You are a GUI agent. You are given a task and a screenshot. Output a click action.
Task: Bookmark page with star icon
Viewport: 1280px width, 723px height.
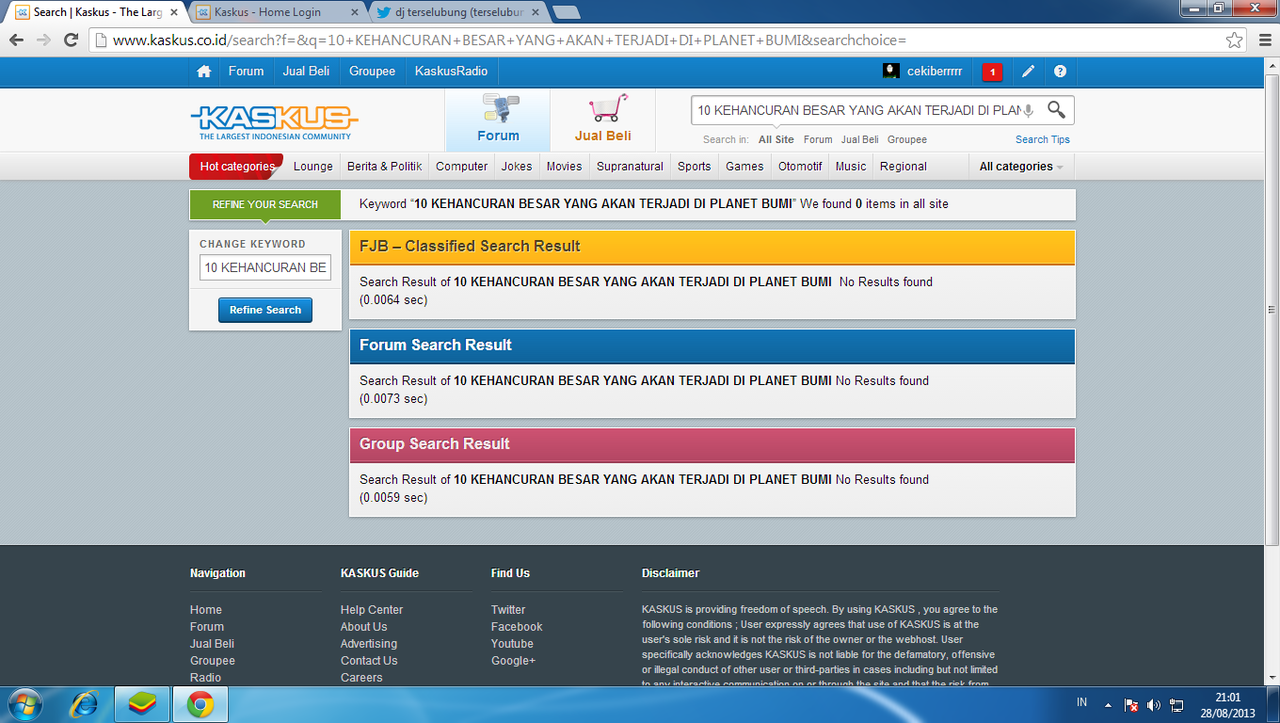pyautogui.click(x=1235, y=40)
